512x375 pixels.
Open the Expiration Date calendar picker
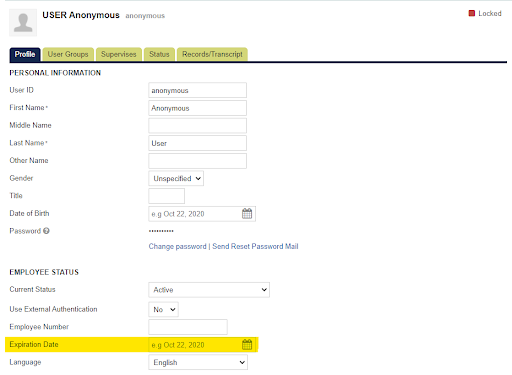(x=247, y=345)
